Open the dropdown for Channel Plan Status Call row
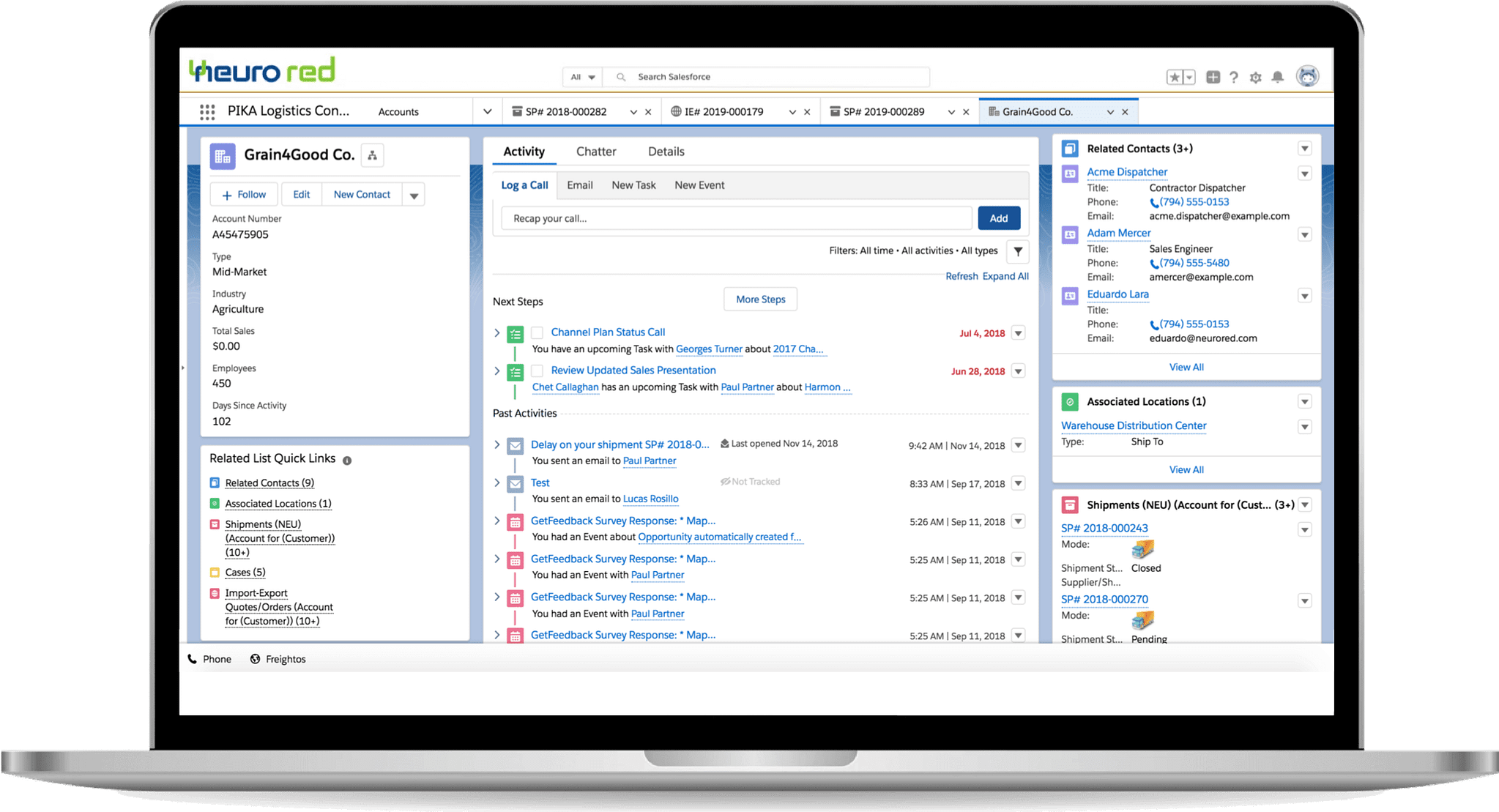 point(1018,333)
